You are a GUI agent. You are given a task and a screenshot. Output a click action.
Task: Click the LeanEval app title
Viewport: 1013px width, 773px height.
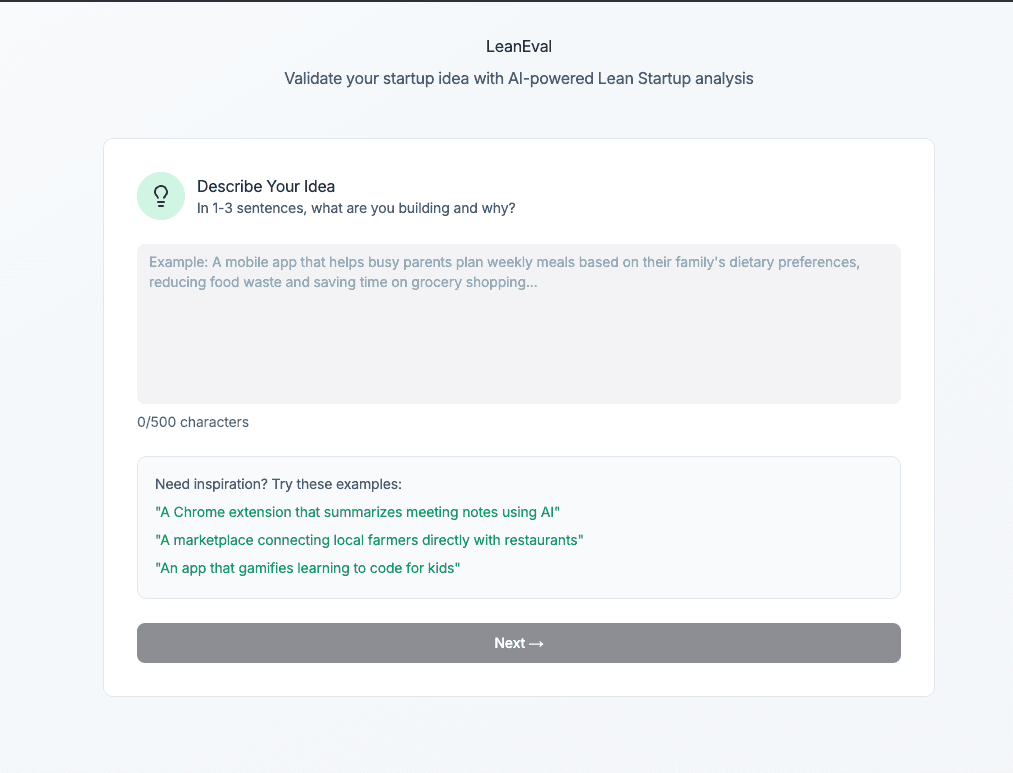click(518, 46)
